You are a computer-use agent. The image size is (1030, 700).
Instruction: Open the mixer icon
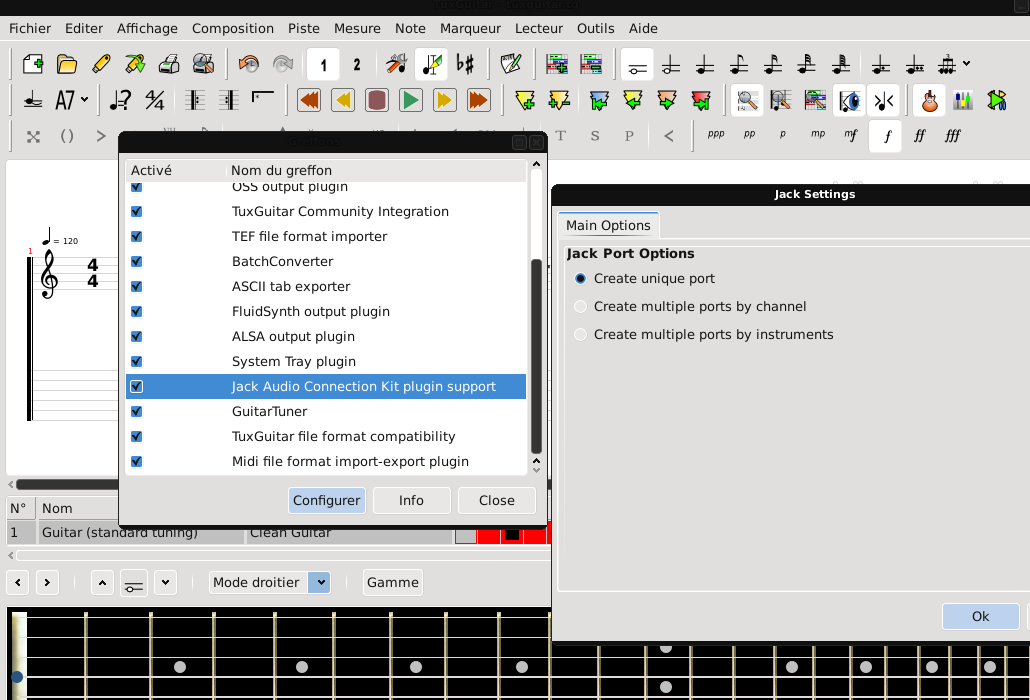point(962,100)
